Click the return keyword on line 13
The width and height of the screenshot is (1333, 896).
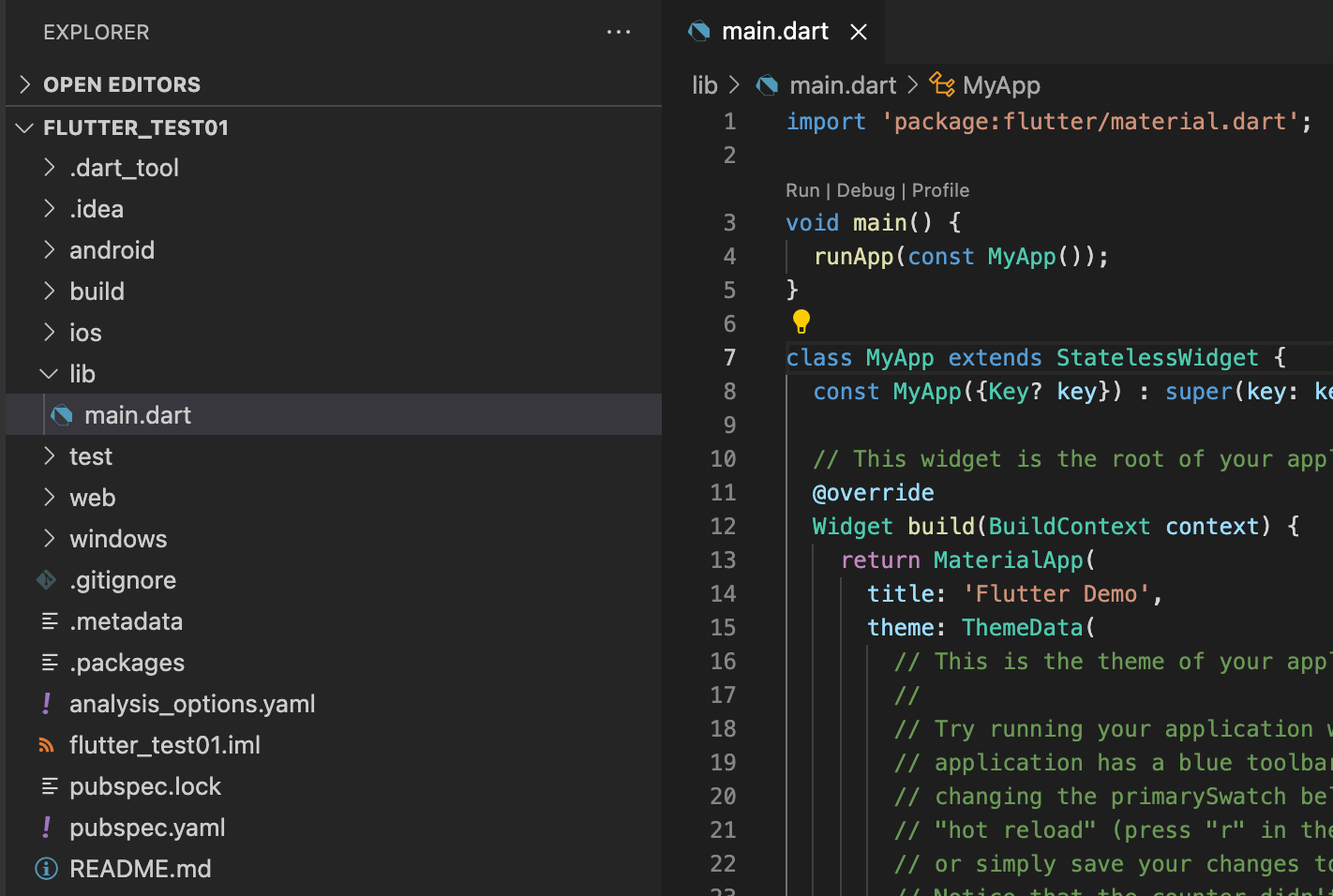click(x=880, y=560)
